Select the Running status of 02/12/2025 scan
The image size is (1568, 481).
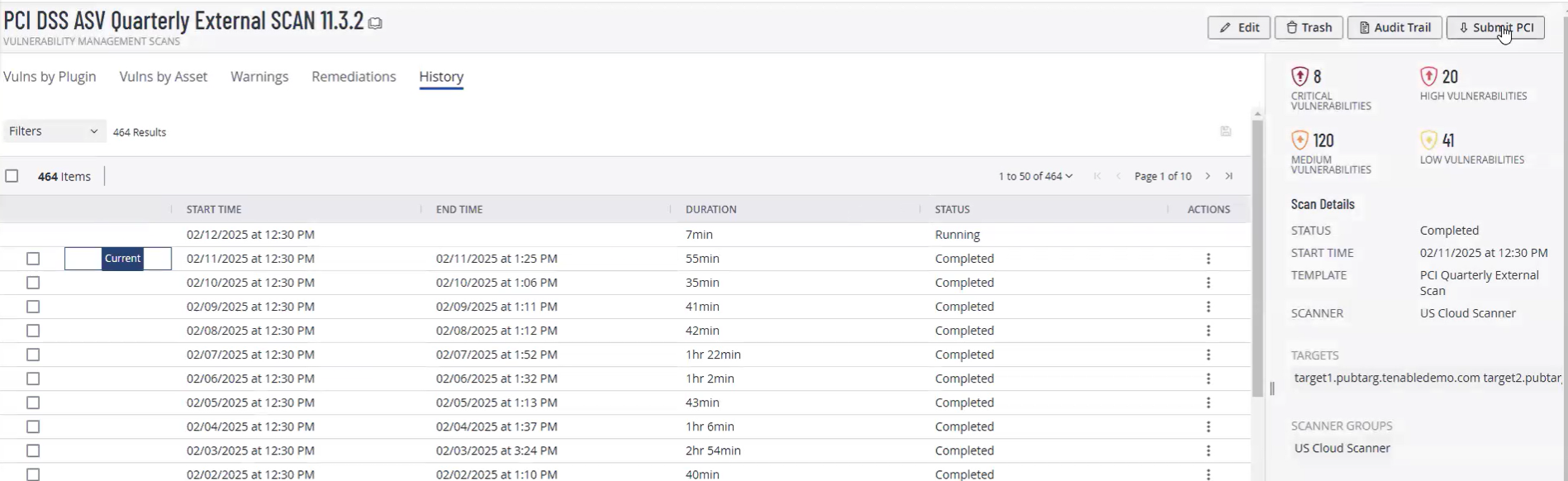coord(957,235)
